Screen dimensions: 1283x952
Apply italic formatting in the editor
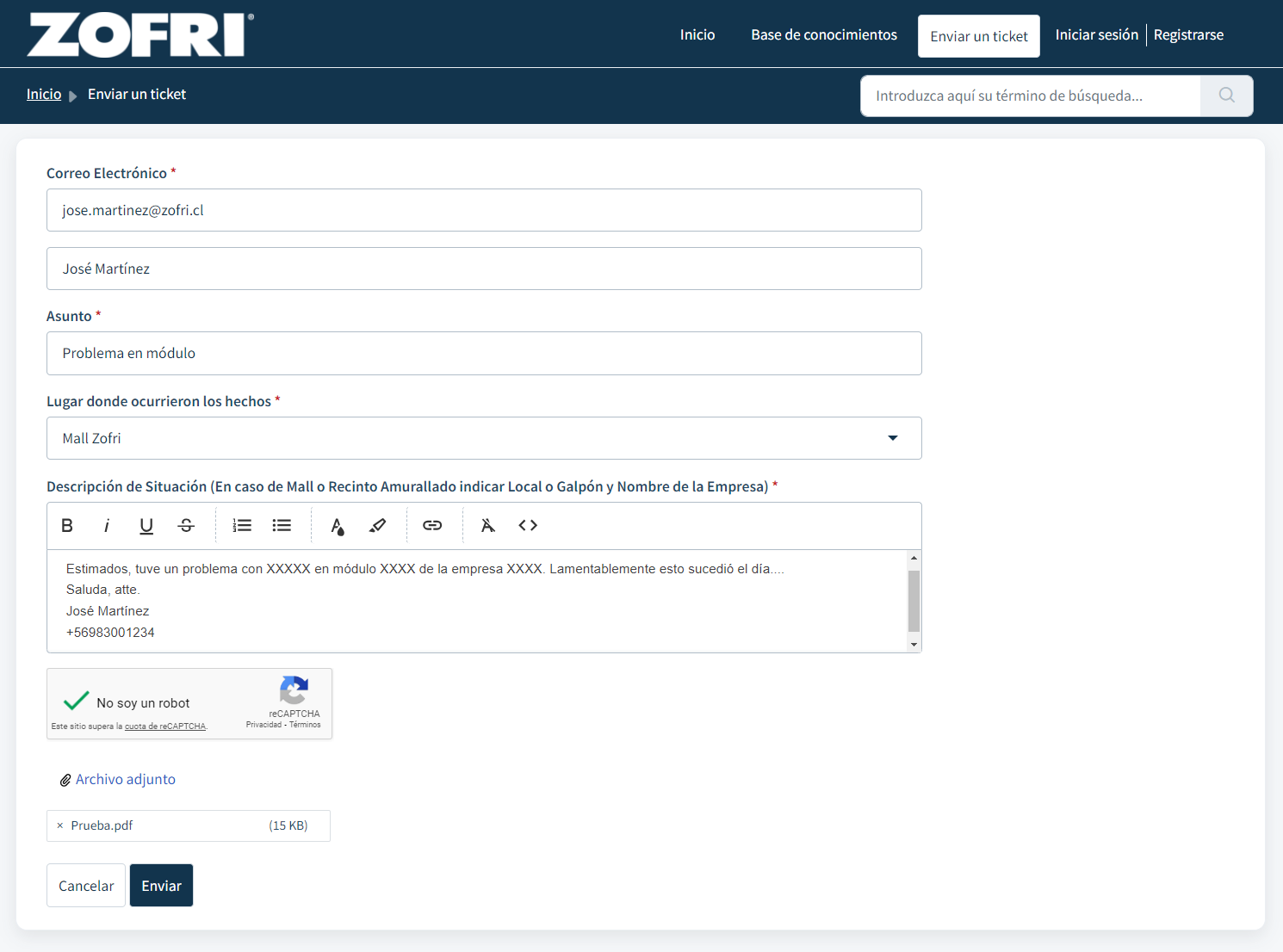(x=107, y=525)
